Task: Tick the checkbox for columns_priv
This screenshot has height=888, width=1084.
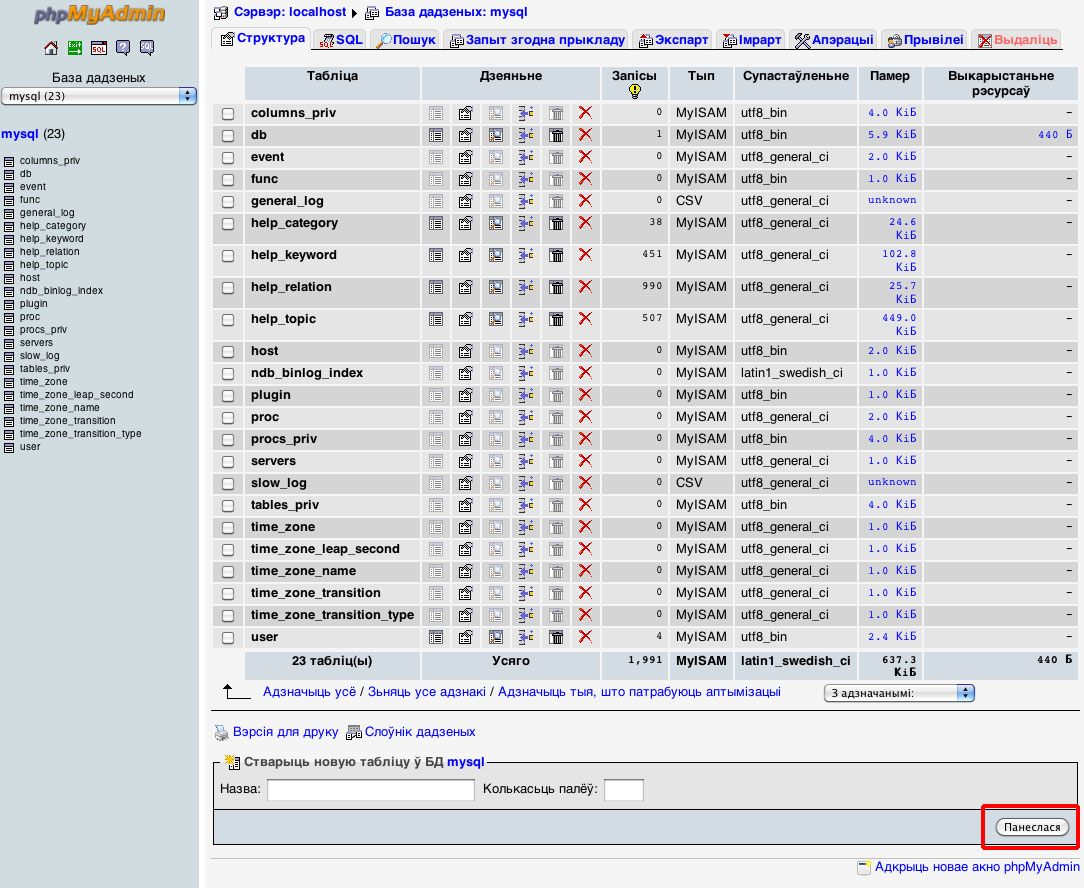Action: click(x=228, y=114)
